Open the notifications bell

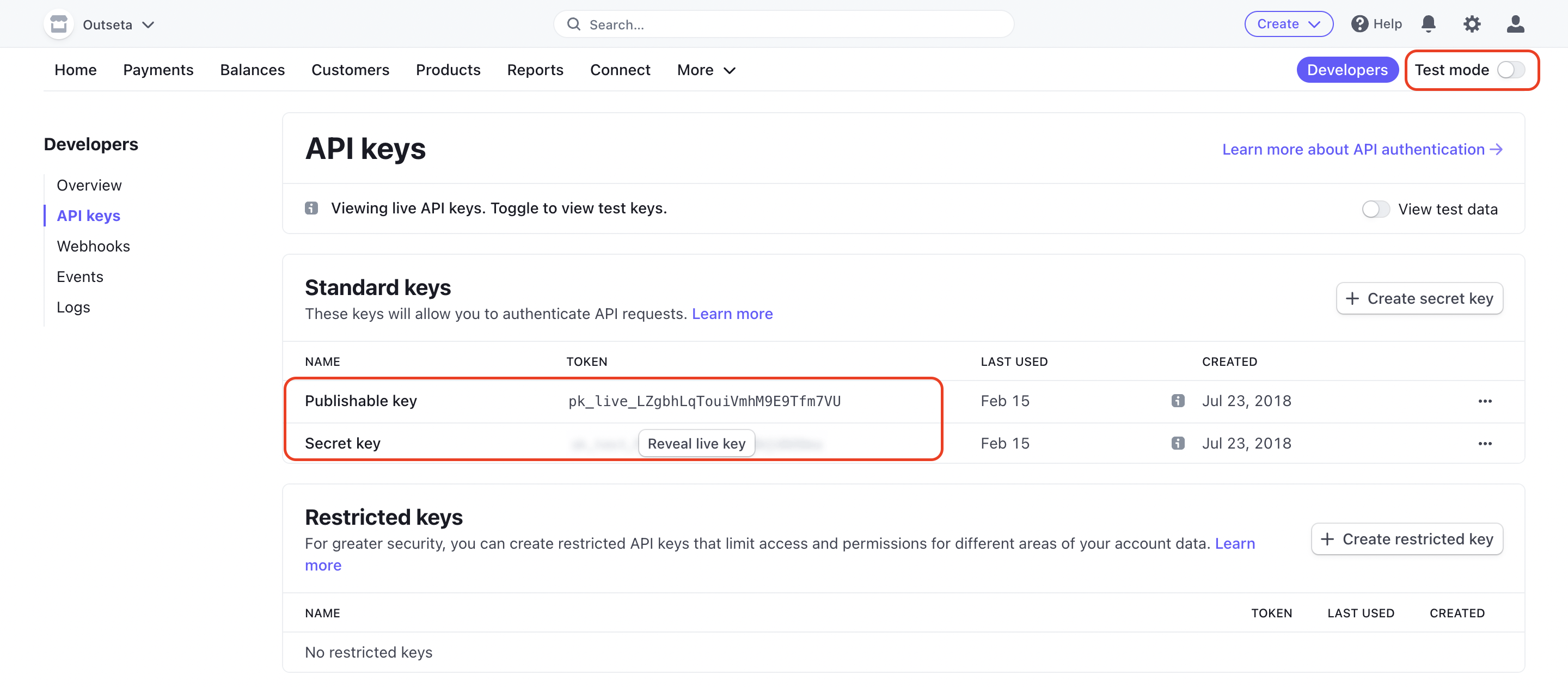(1429, 24)
